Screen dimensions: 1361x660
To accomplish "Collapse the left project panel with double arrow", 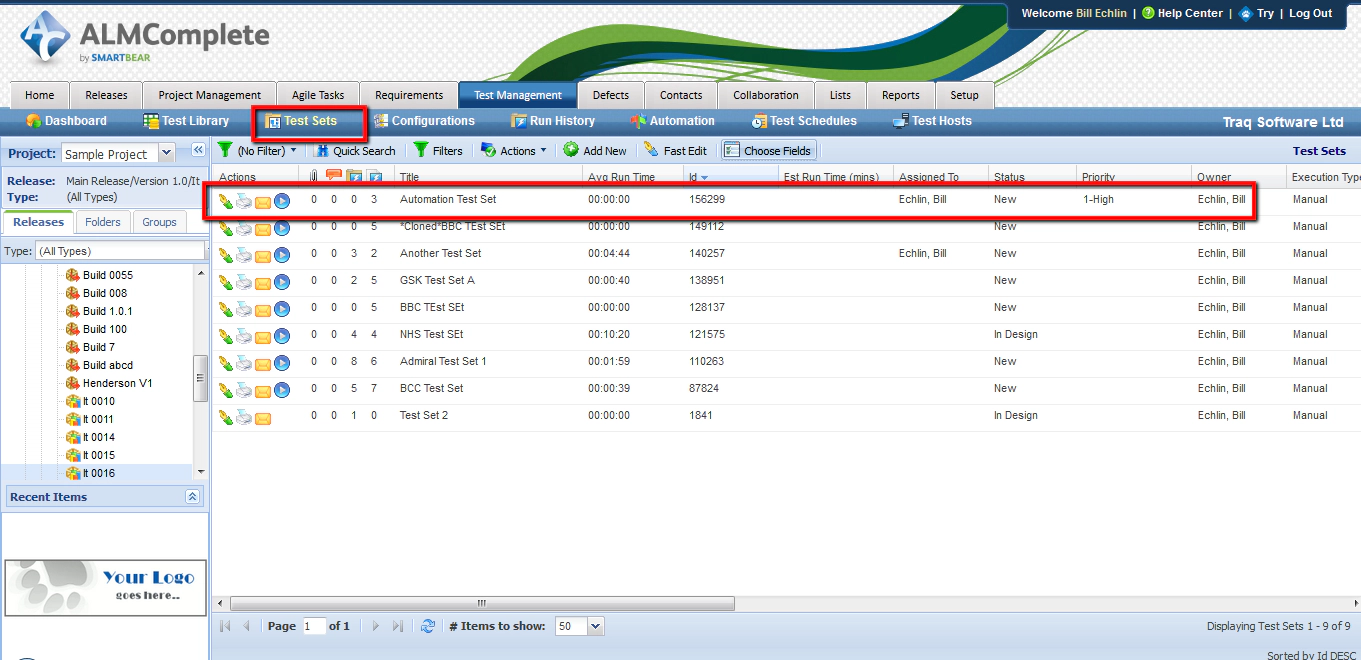I will coord(198,150).
